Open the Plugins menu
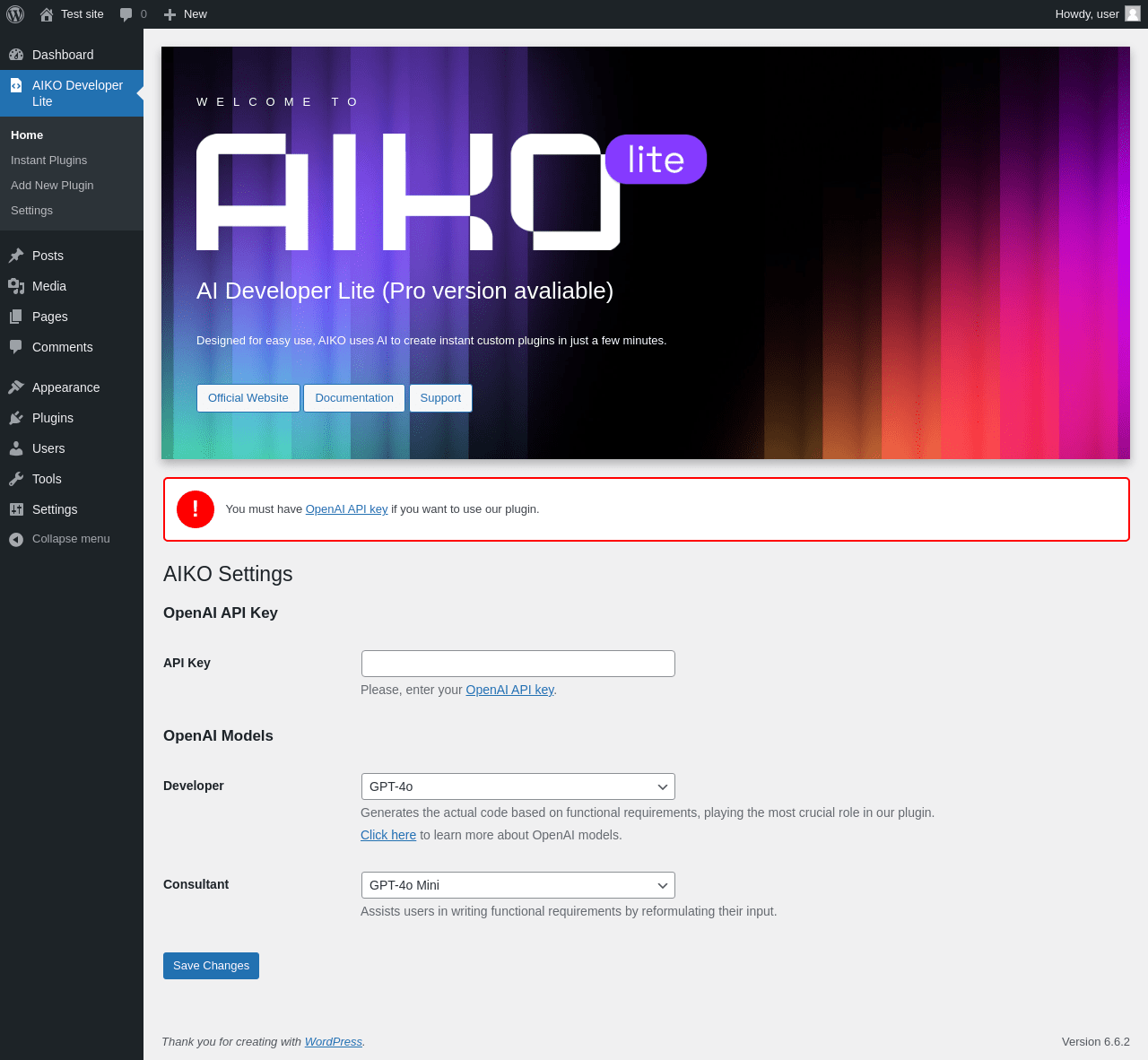The image size is (1148, 1060). [72, 418]
